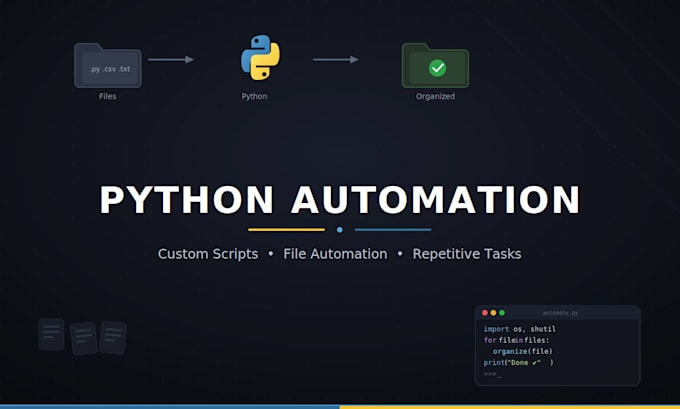Click the green Organized folder icon
The width and height of the screenshot is (680, 409).
coord(435,65)
